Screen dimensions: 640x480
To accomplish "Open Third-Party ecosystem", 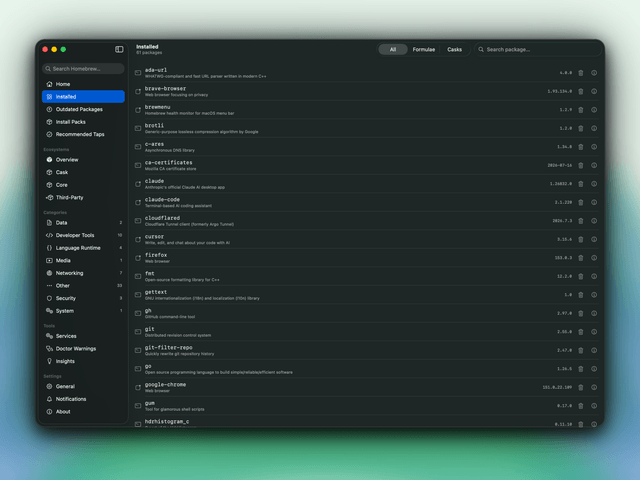I will click(x=83, y=198).
